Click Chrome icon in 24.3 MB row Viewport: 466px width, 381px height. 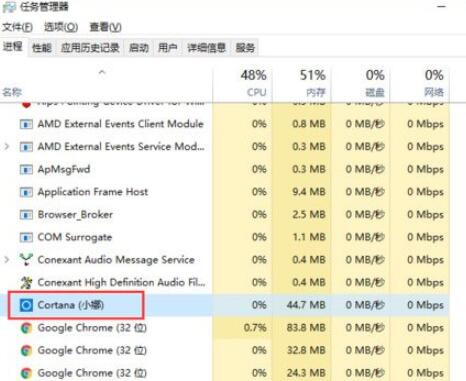coord(26,373)
